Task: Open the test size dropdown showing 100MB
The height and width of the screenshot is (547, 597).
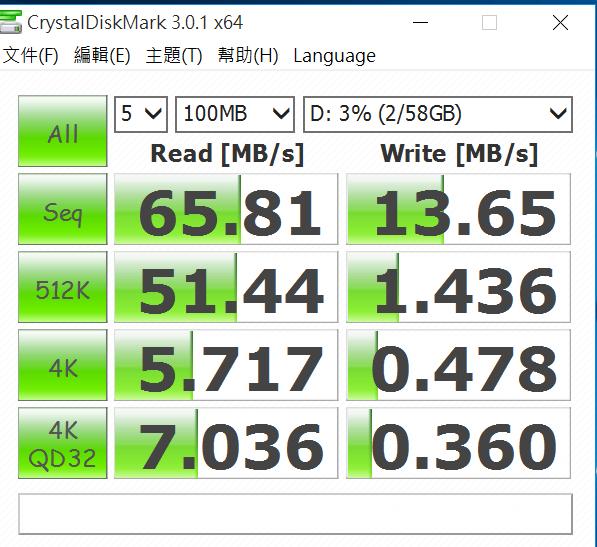Action: click(x=235, y=114)
